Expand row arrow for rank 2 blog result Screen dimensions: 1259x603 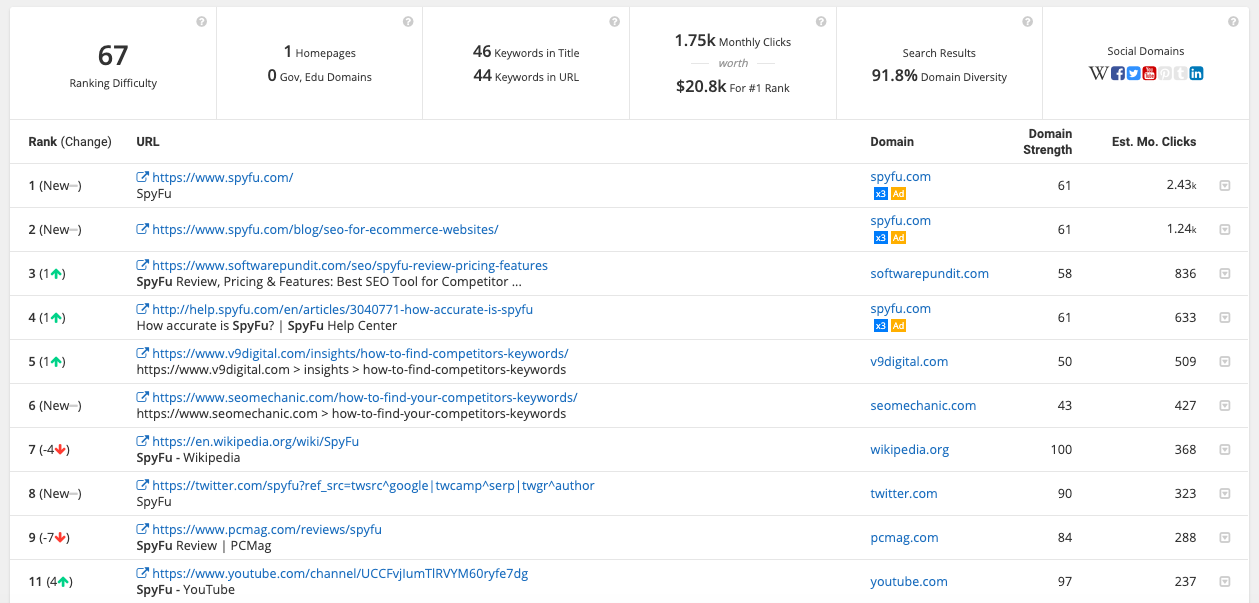[1225, 230]
